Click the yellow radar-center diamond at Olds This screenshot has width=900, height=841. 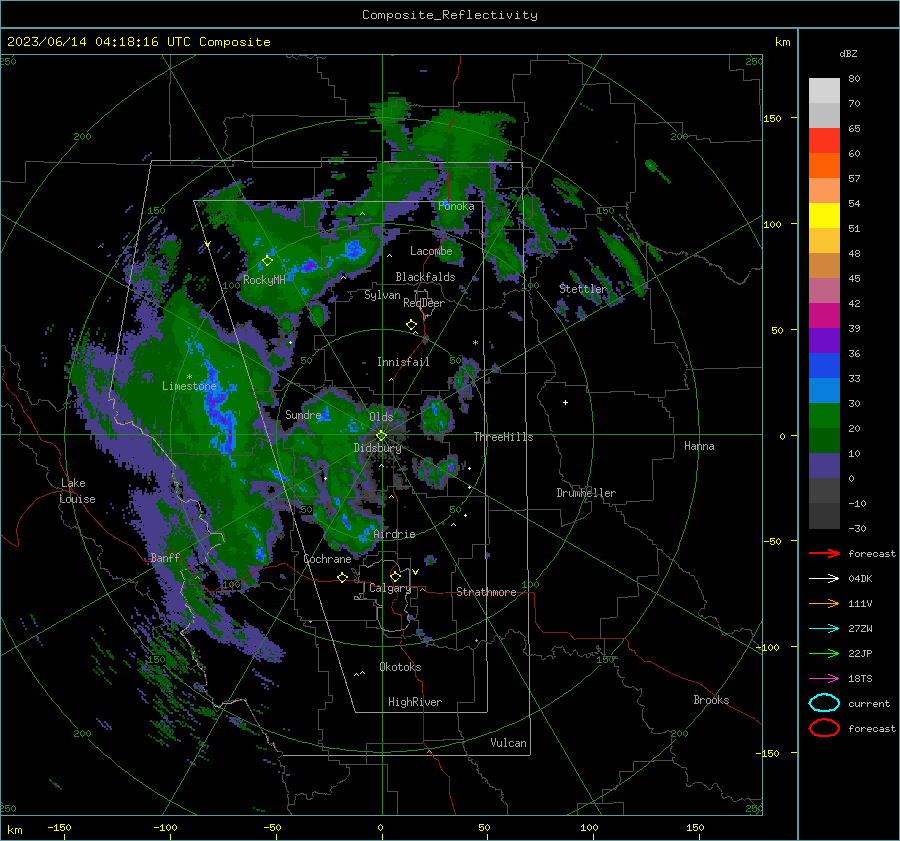[x=381, y=436]
